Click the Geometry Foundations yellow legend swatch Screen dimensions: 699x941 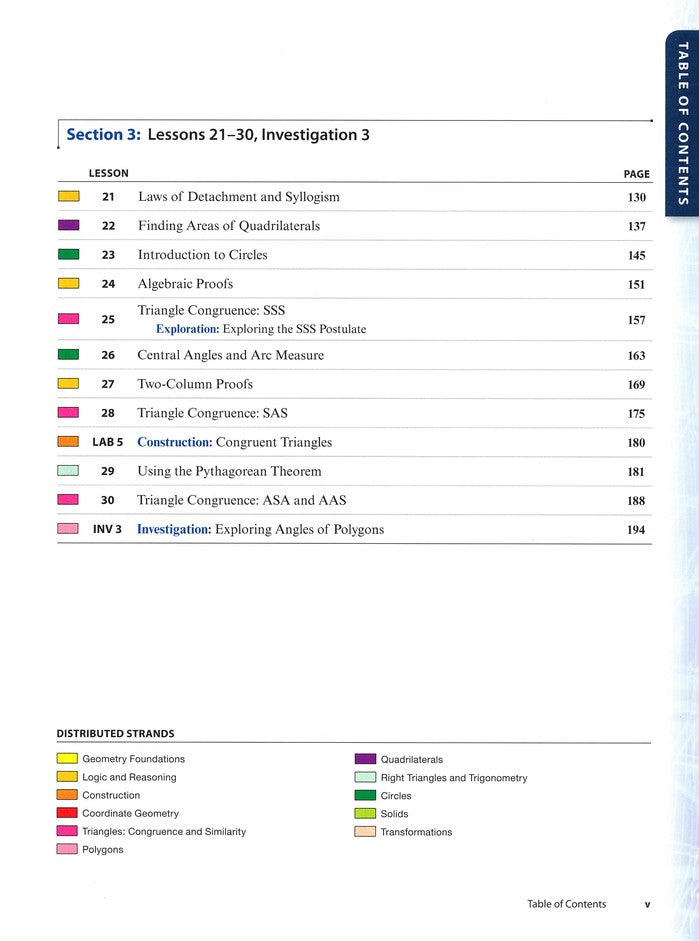67,759
